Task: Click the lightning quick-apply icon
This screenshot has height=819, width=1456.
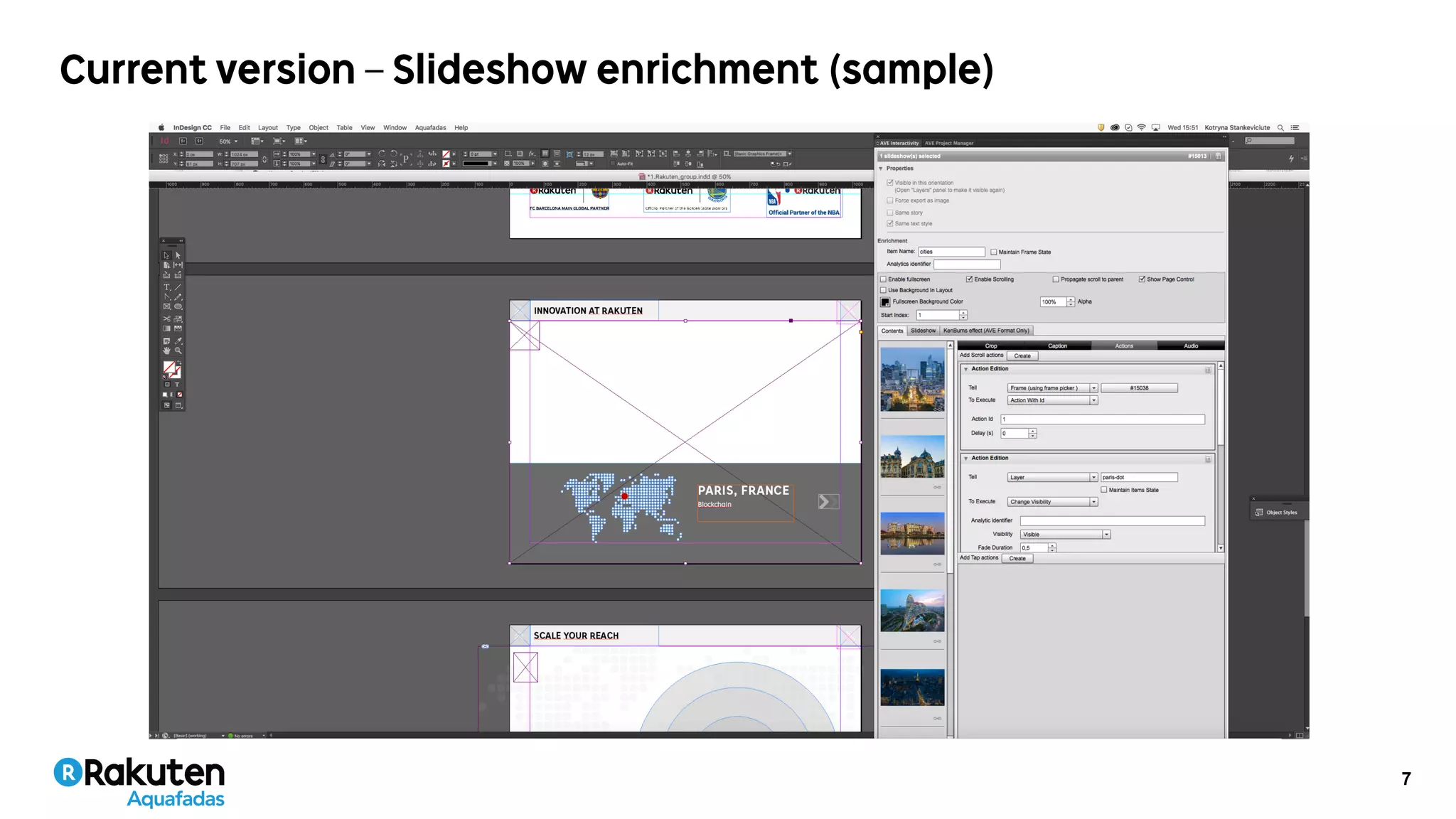Action: 1291,159
